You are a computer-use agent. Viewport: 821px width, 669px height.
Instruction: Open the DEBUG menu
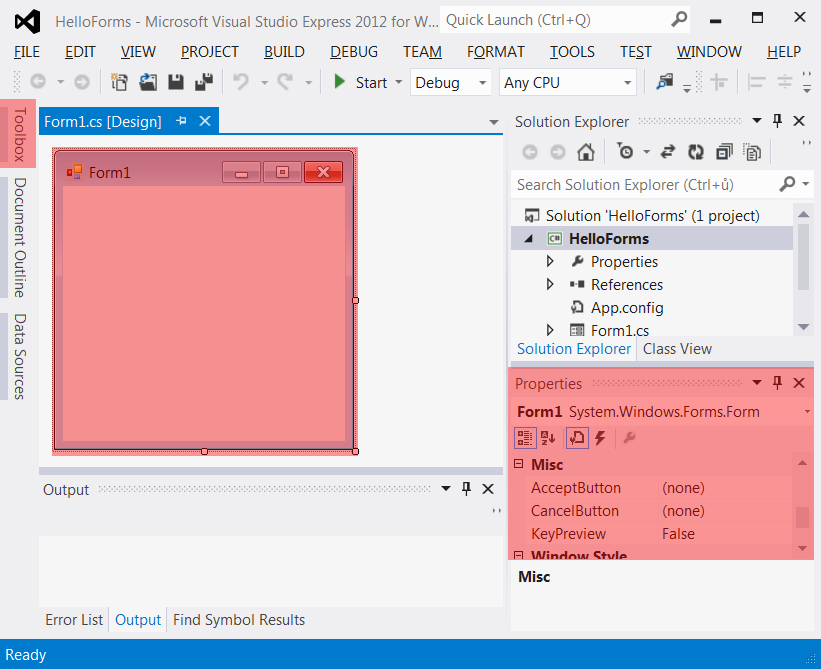352,52
